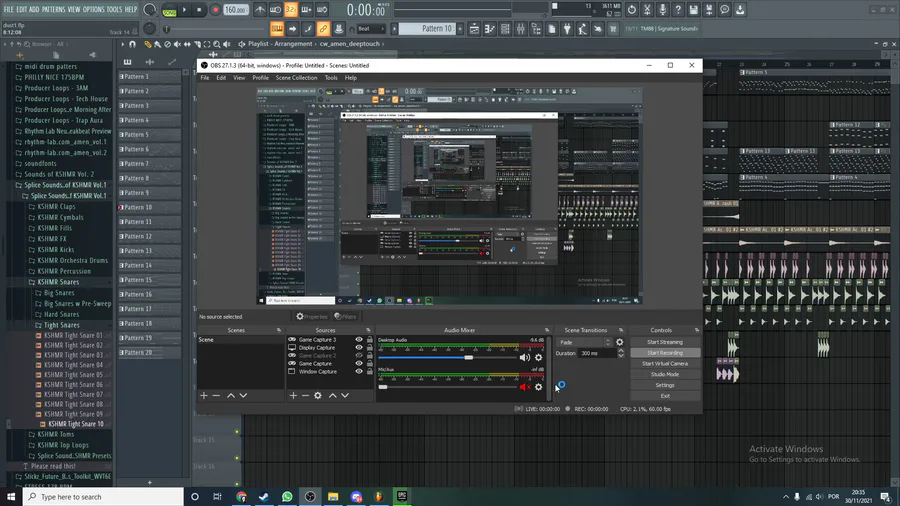Screen dimensions: 900x506
Task: Open source properties gear under Sources list
Action: (x=318, y=395)
